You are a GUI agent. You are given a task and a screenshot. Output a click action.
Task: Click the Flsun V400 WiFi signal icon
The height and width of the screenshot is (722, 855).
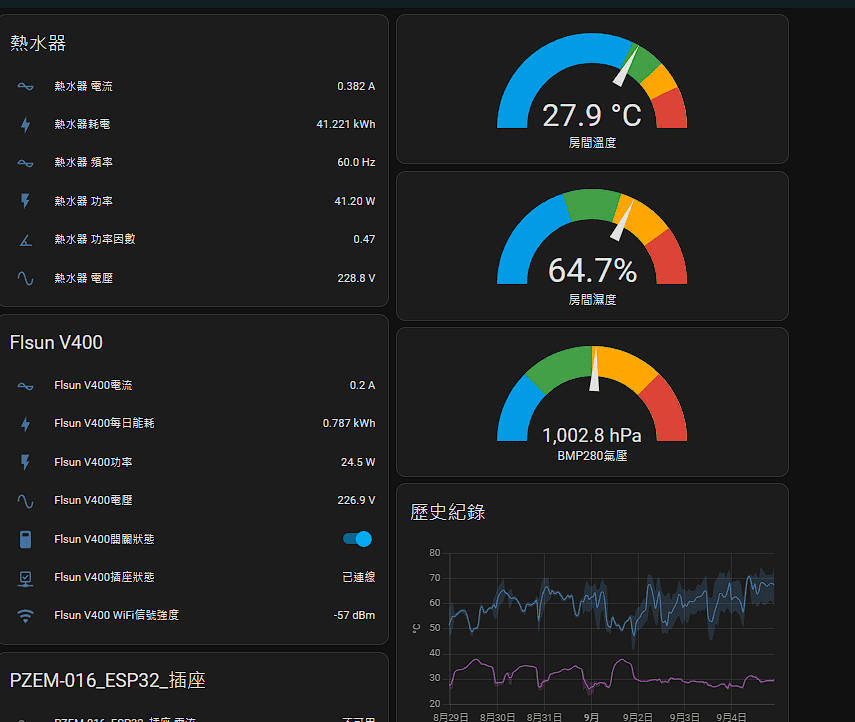(25, 616)
